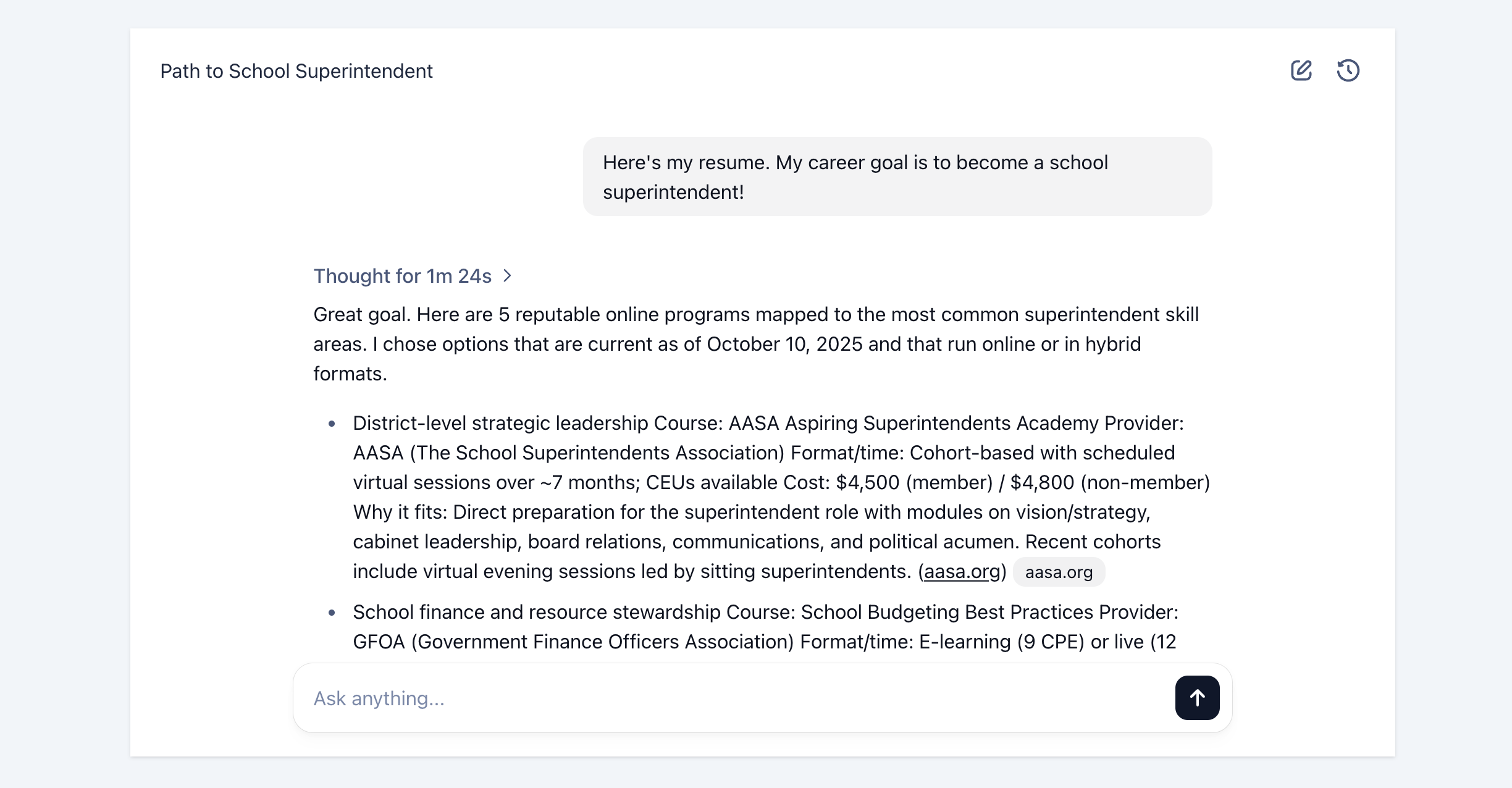The height and width of the screenshot is (788, 1512).
Task: Click the aasa.org citation chip
Action: [x=1059, y=572]
